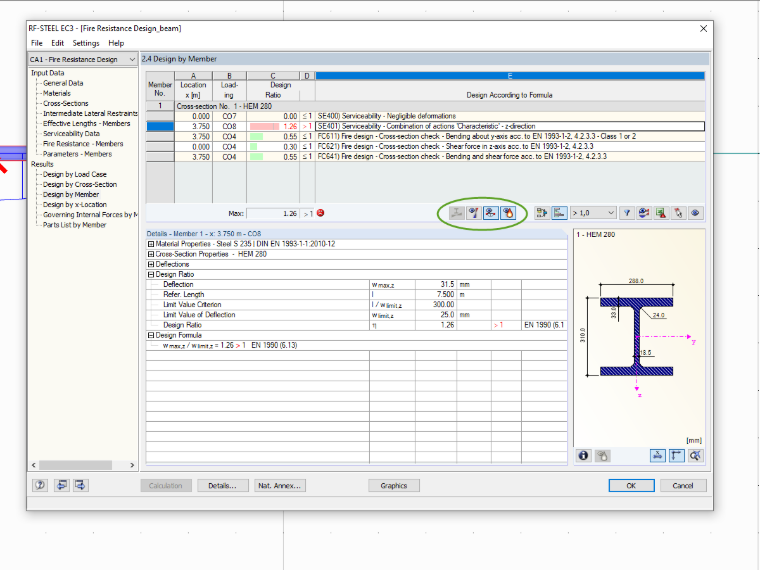
Task: Toggle the serviceability design results icon
Action: click(491, 213)
